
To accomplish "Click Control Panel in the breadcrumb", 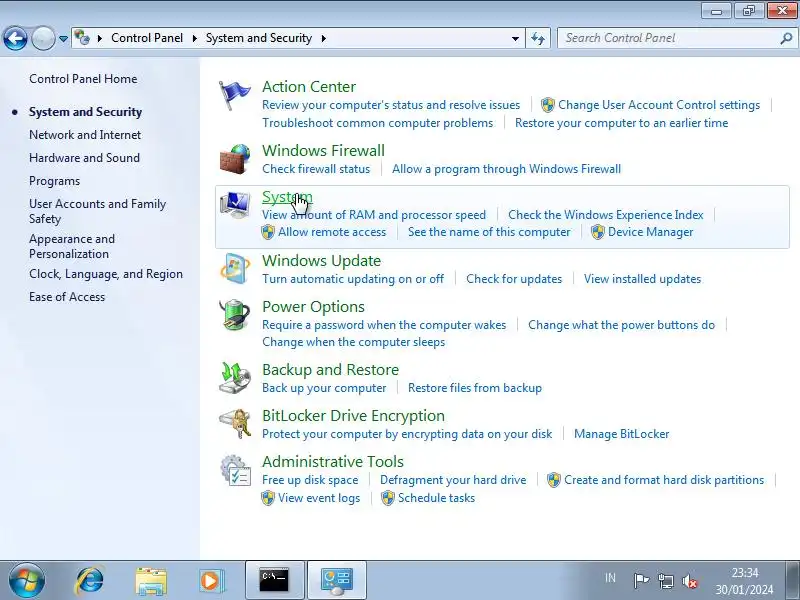I will [x=147, y=38].
